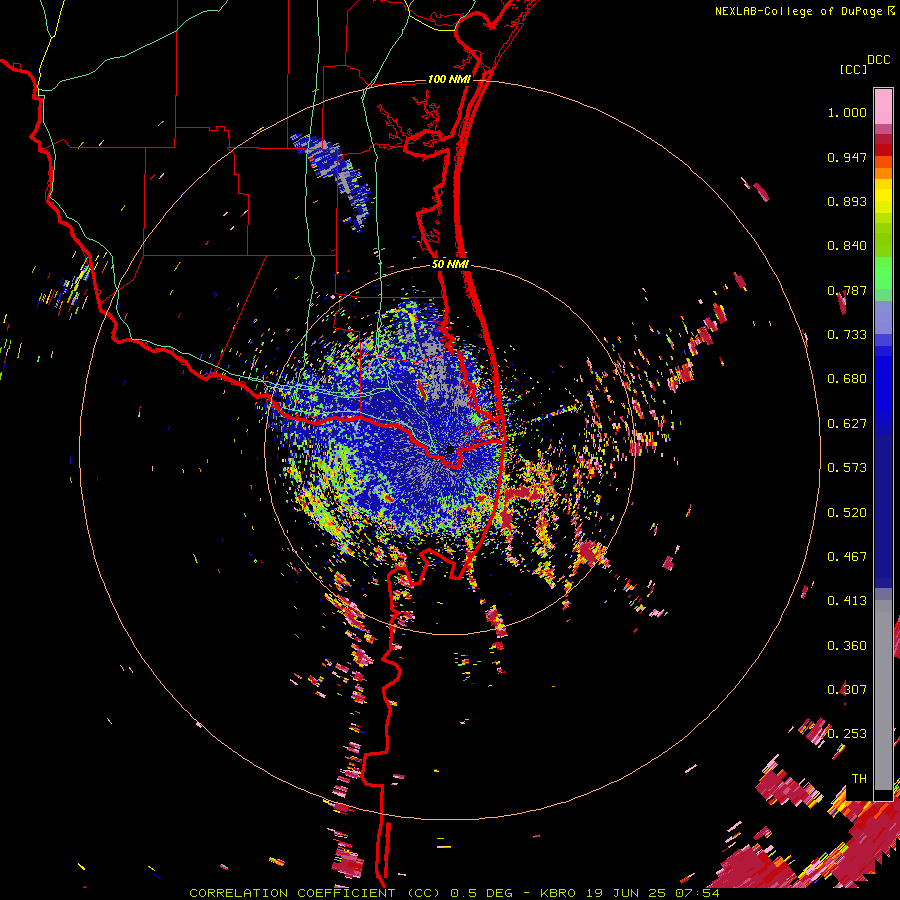This screenshot has width=900, height=900.
Task: Click the 0.520 value on the color scale
Action: tap(847, 513)
